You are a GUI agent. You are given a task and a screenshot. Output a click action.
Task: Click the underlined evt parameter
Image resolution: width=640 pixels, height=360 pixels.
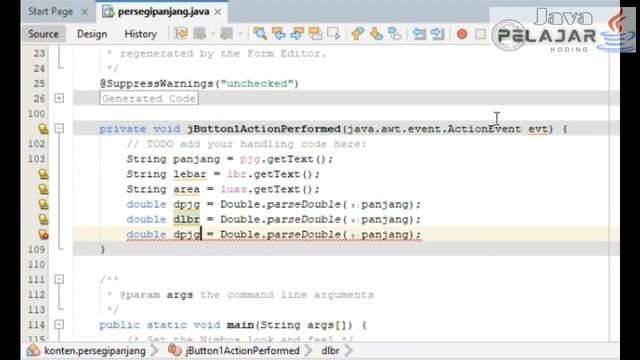(x=538, y=129)
